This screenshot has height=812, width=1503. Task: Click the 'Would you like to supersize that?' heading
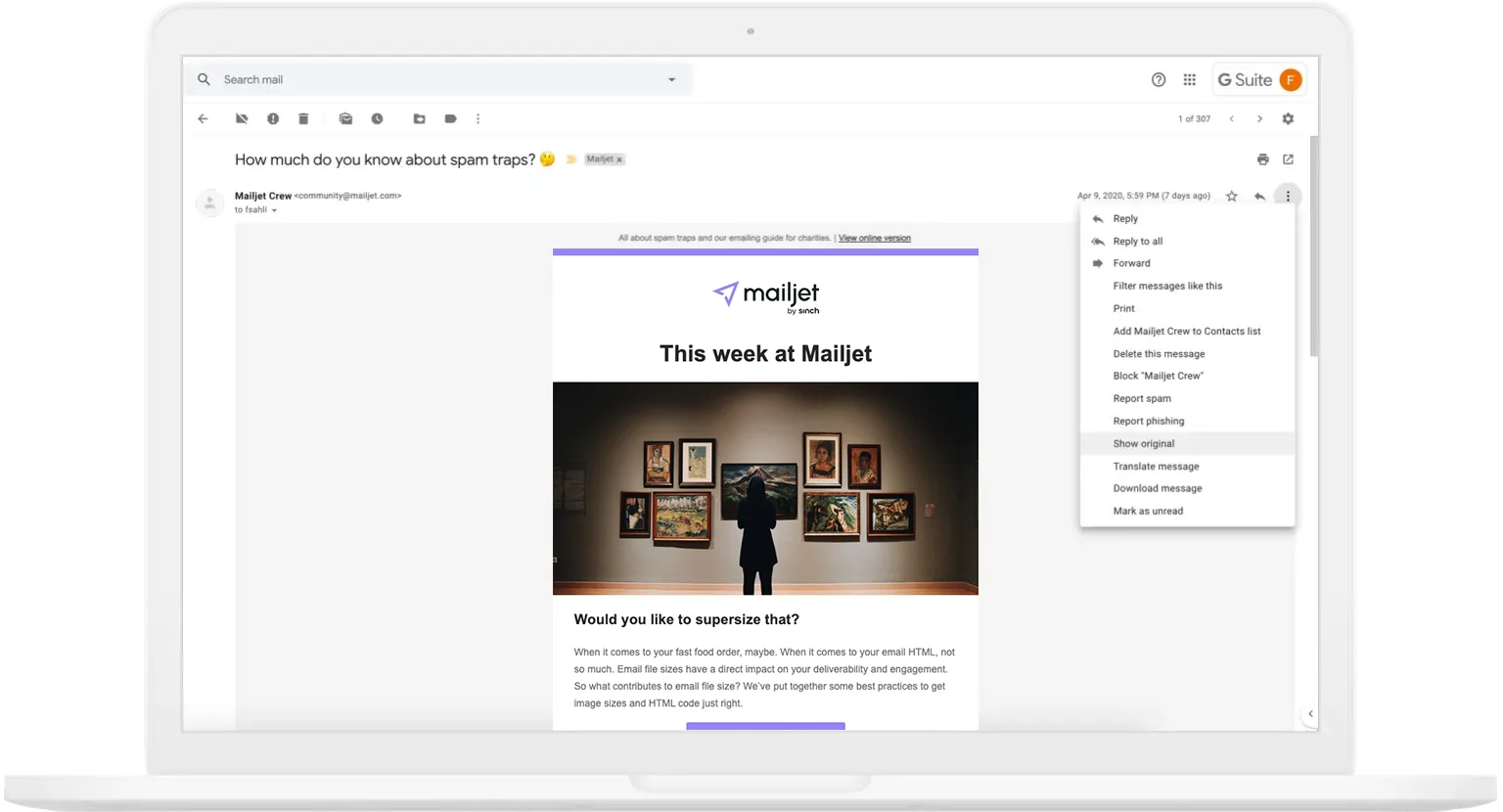coord(686,619)
